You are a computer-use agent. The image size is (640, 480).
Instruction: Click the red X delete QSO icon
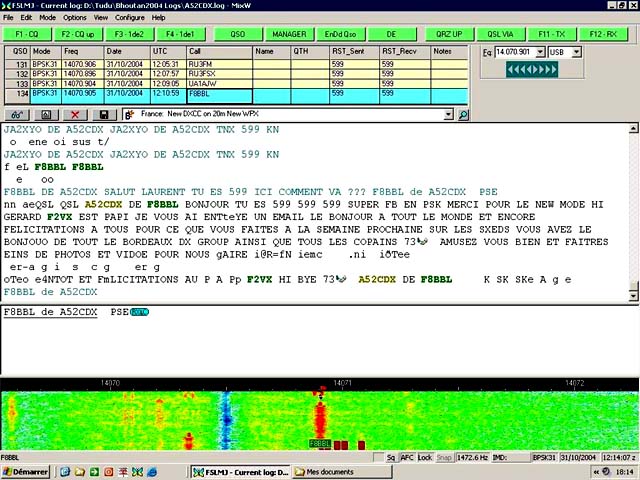click(75, 115)
